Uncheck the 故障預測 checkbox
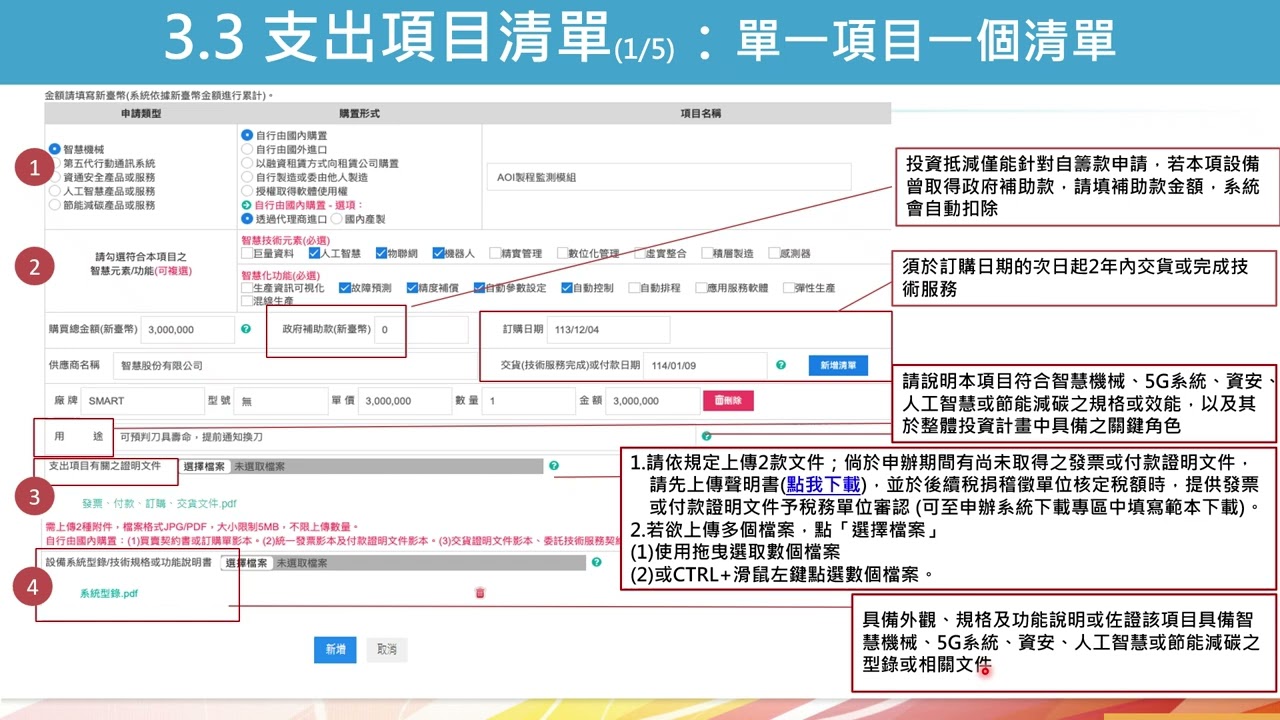The width and height of the screenshot is (1280, 720). tap(344, 288)
